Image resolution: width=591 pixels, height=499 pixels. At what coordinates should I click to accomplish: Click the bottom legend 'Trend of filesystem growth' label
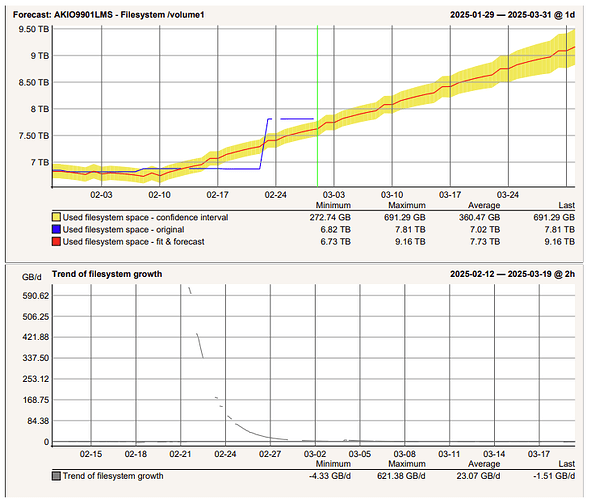pyautogui.click(x=113, y=476)
